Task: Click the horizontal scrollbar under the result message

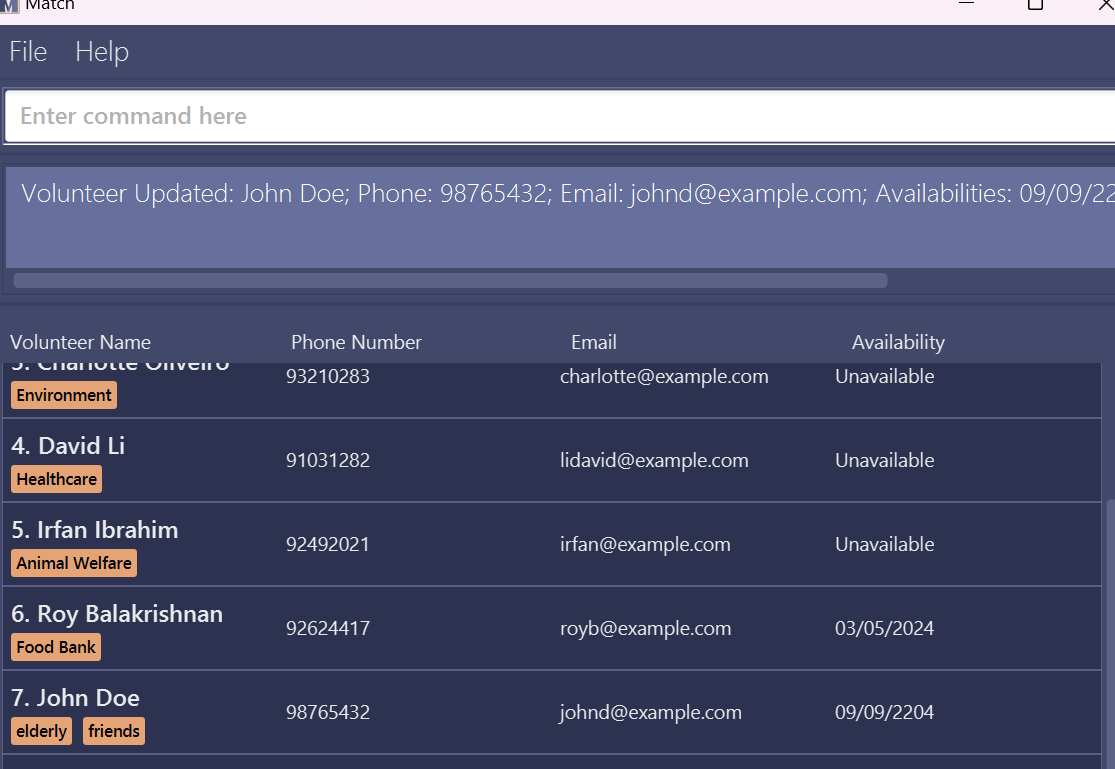Action: tap(450, 280)
